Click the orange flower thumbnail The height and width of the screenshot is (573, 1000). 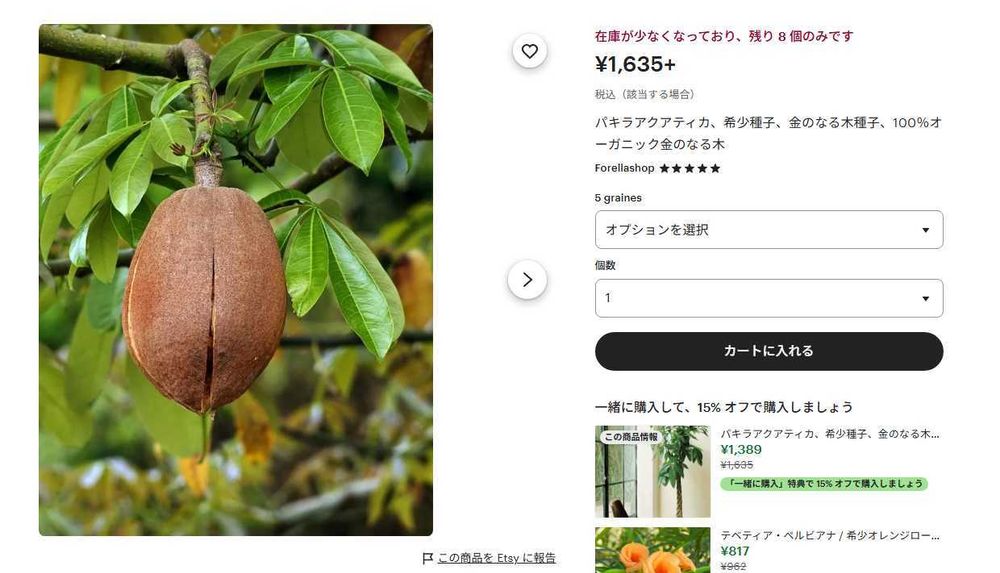click(x=652, y=550)
